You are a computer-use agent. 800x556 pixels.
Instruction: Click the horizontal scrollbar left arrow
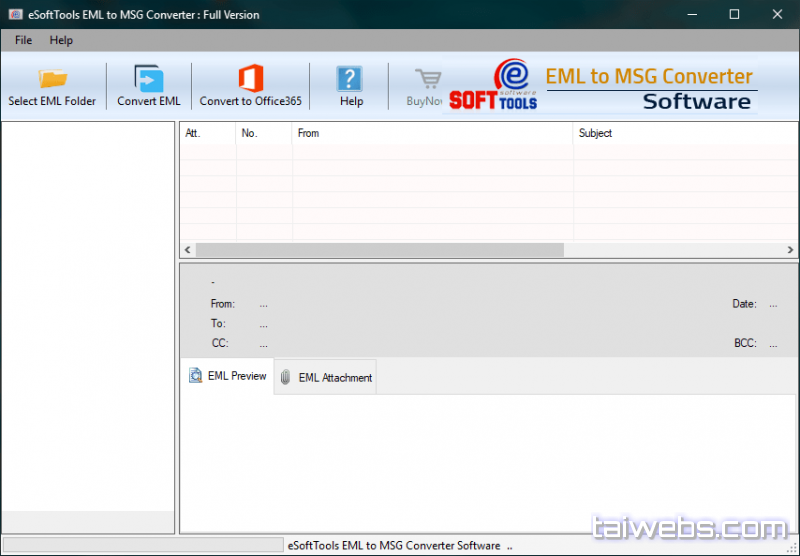point(187,250)
